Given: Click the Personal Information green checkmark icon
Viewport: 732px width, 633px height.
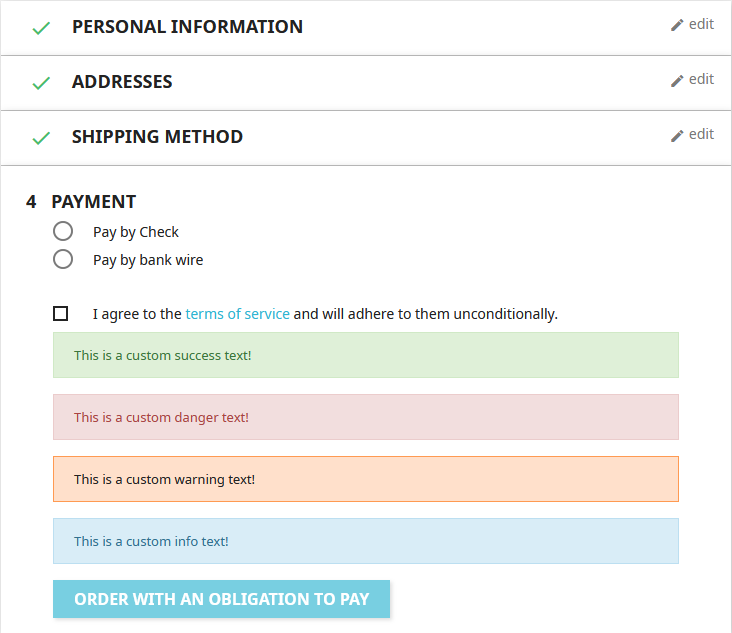Looking at the screenshot, I should (x=41, y=28).
